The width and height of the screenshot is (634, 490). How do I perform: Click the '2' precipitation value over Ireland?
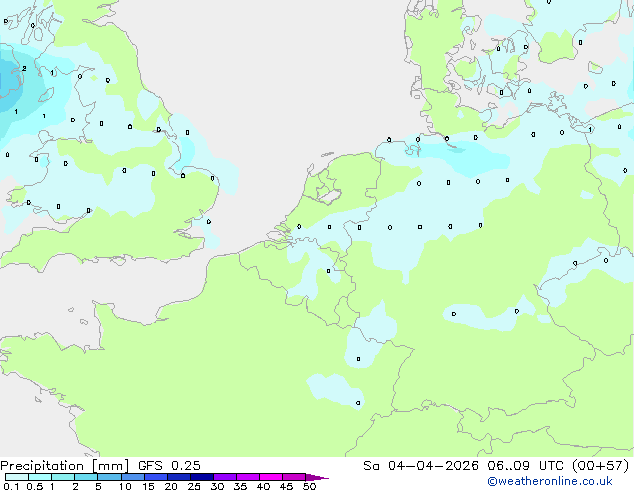(x=24, y=68)
